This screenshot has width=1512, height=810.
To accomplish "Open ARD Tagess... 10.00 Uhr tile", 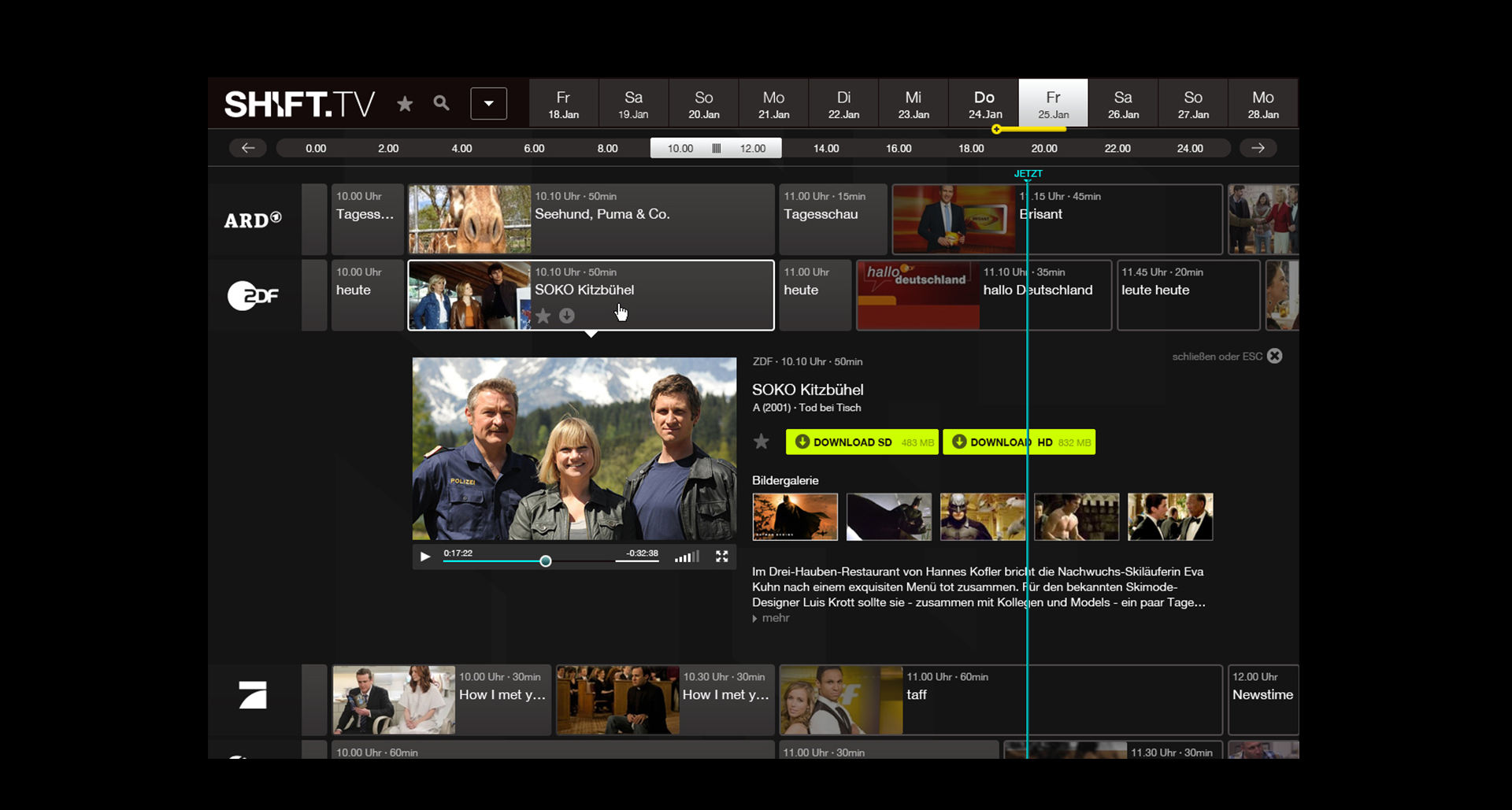I will (x=367, y=219).
